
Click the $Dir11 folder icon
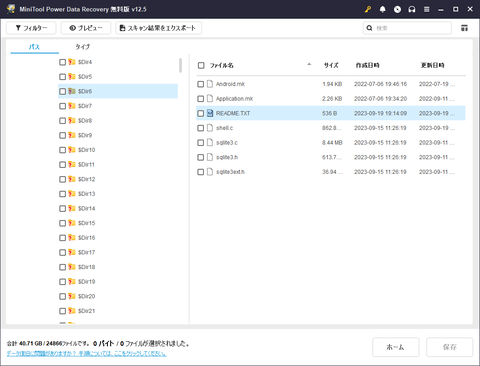click(x=72, y=164)
